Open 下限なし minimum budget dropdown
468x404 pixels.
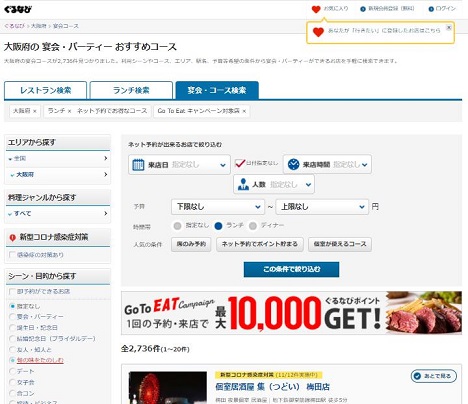[218, 207]
